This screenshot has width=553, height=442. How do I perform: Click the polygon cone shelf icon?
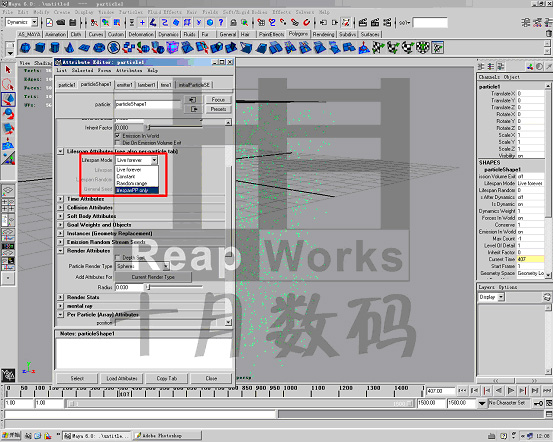coord(69,48)
